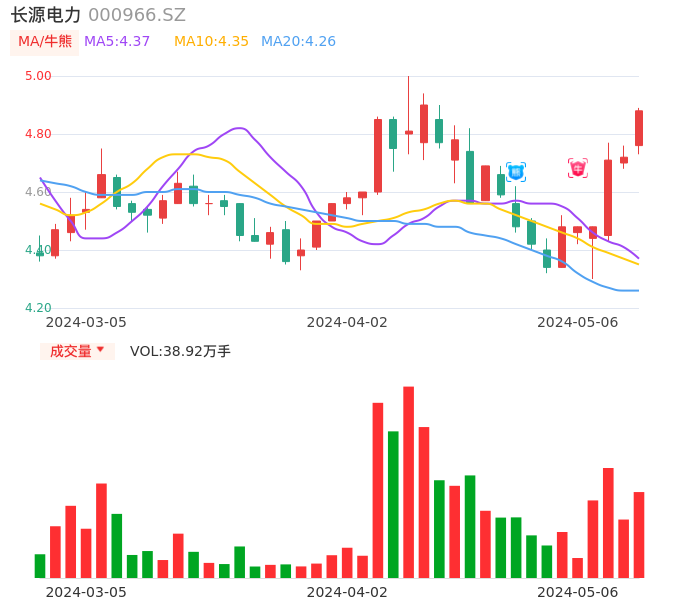This screenshot has width=686, height=606.
Task: Click the red bull (牛) signal icon
Action: coord(578,168)
